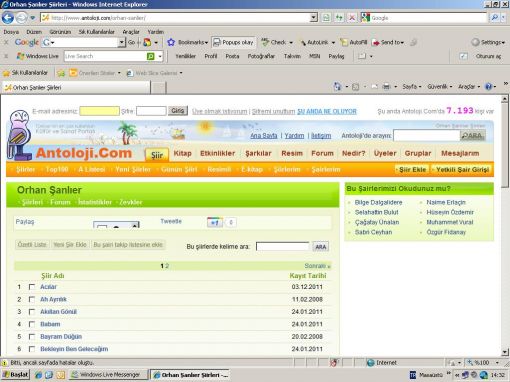This screenshot has height=382, width=510.
Task: Tick the checkbox next to Acılar
Action: (x=32, y=287)
